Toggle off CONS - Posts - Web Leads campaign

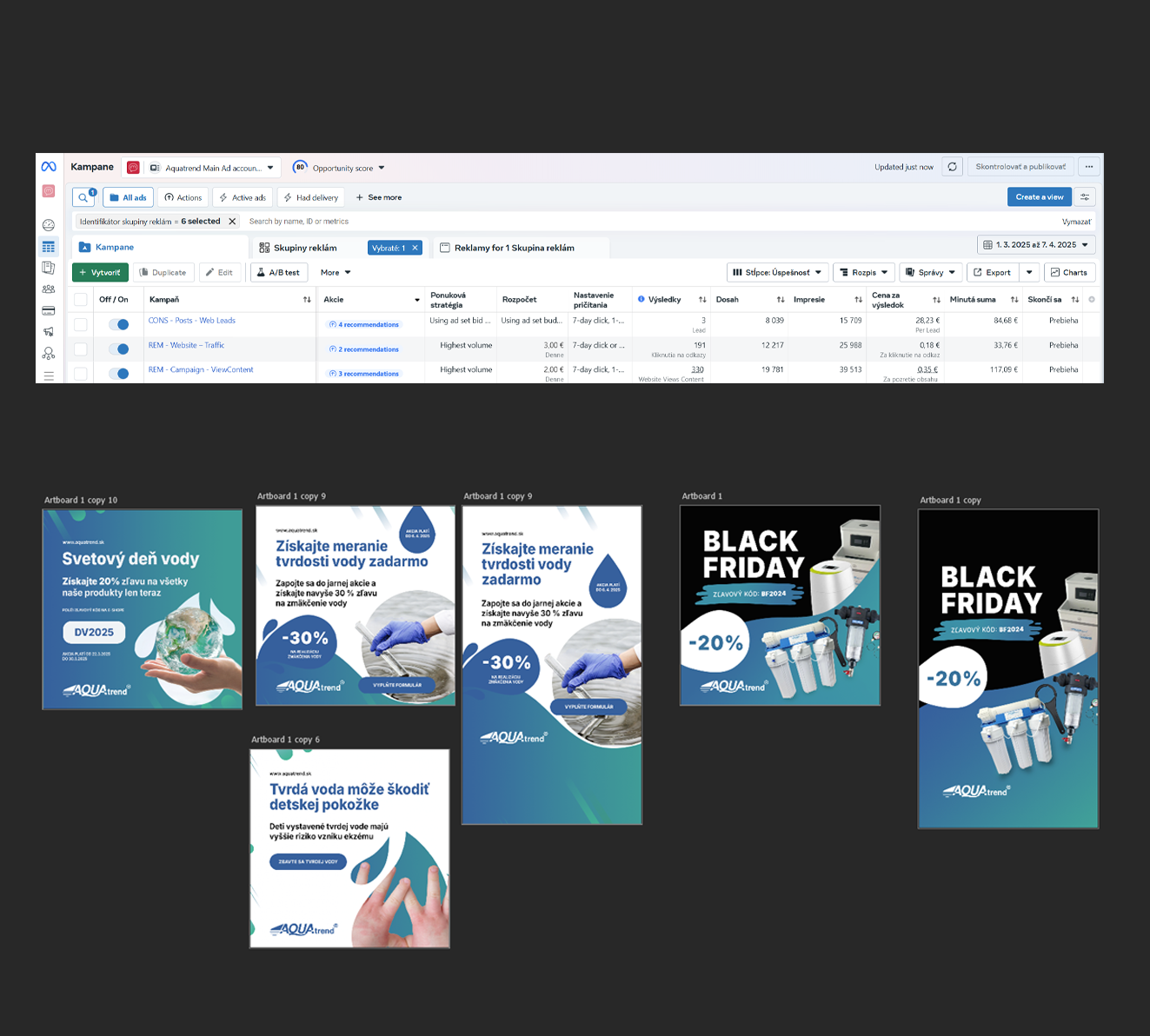[119, 324]
